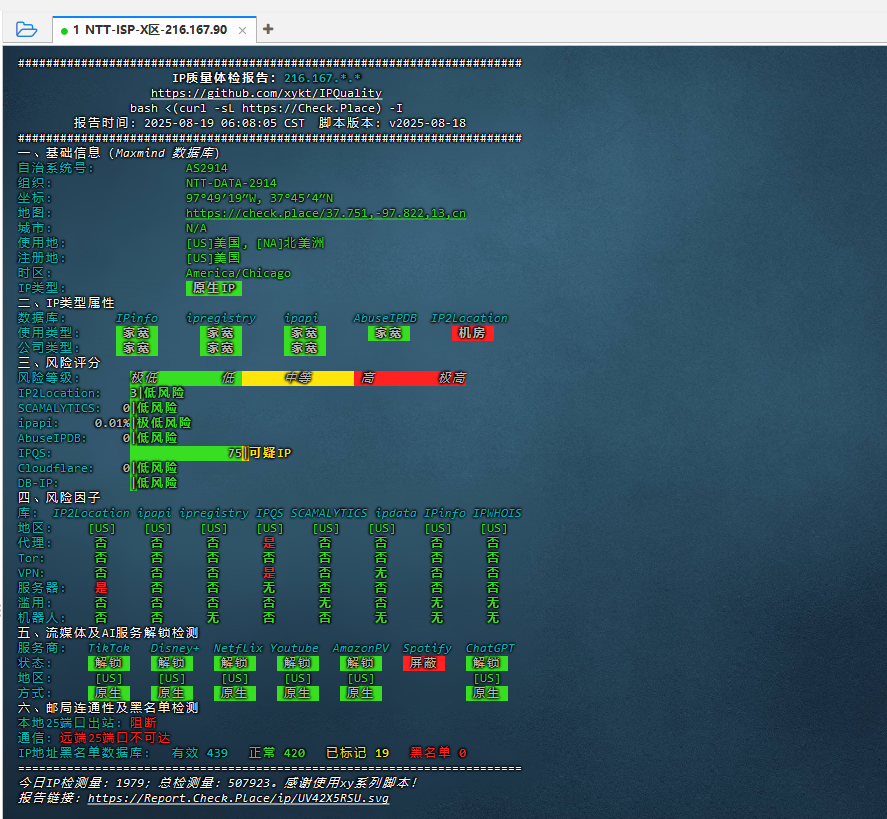Click the AmazonPV provider header

click(x=361, y=648)
